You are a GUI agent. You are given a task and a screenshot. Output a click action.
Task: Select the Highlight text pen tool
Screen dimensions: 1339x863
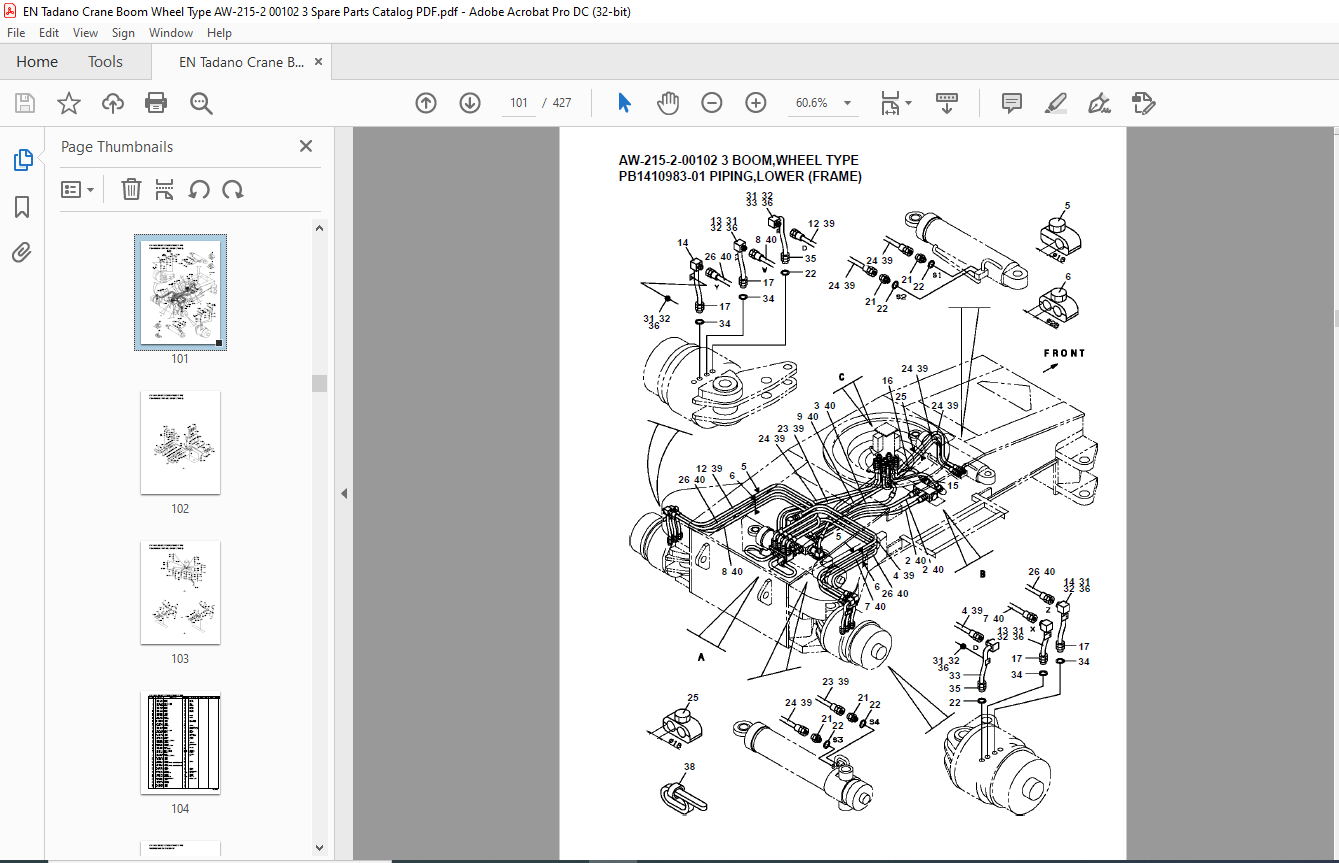pos(1055,103)
